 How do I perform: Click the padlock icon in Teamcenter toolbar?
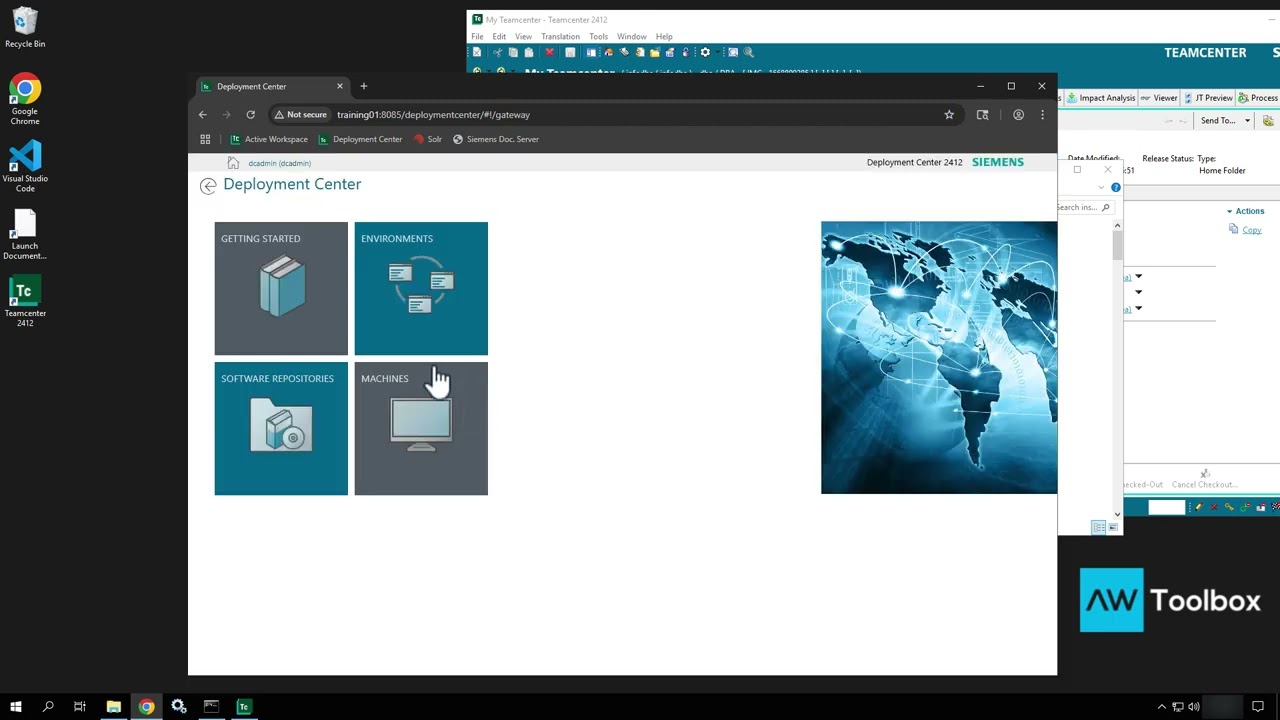click(686, 52)
